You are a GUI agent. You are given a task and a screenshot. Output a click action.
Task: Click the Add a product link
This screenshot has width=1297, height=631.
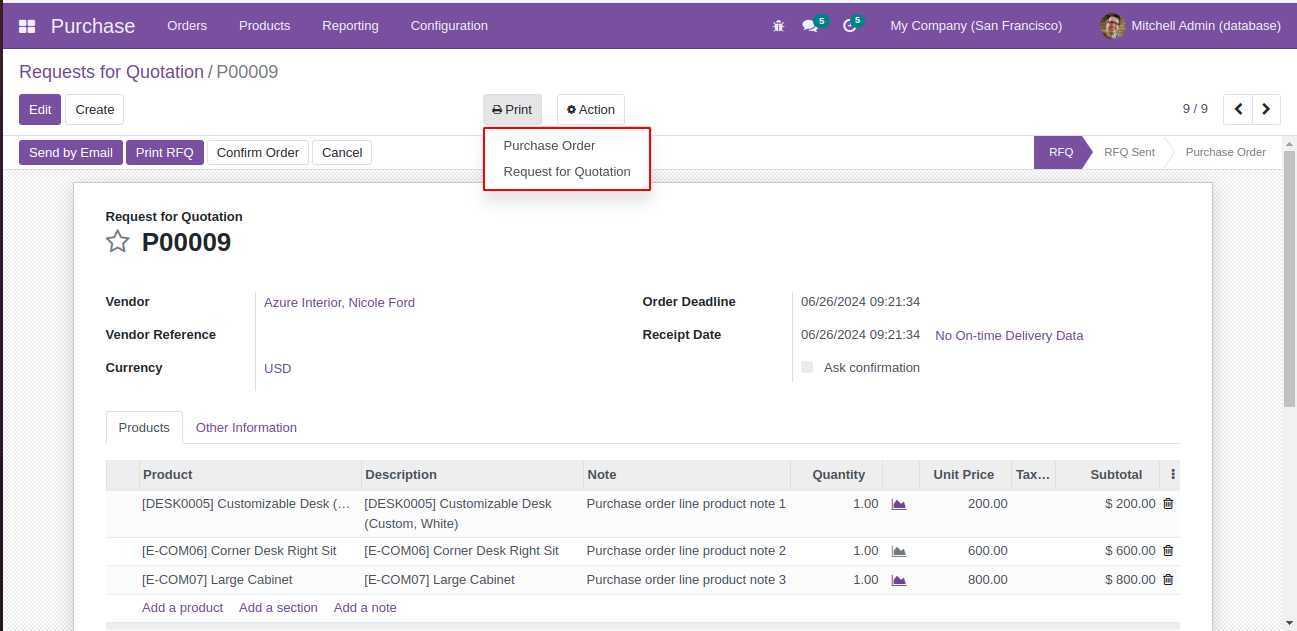tap(182, 608)
